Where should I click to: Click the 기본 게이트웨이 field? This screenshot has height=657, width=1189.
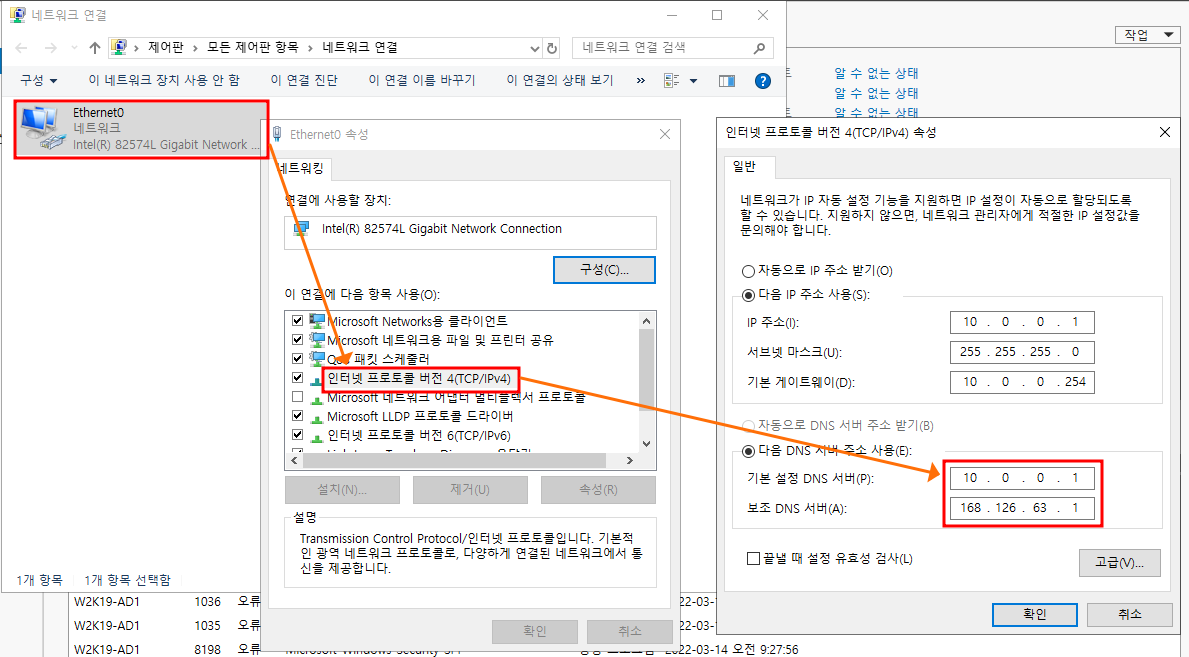click(1021, 382)
